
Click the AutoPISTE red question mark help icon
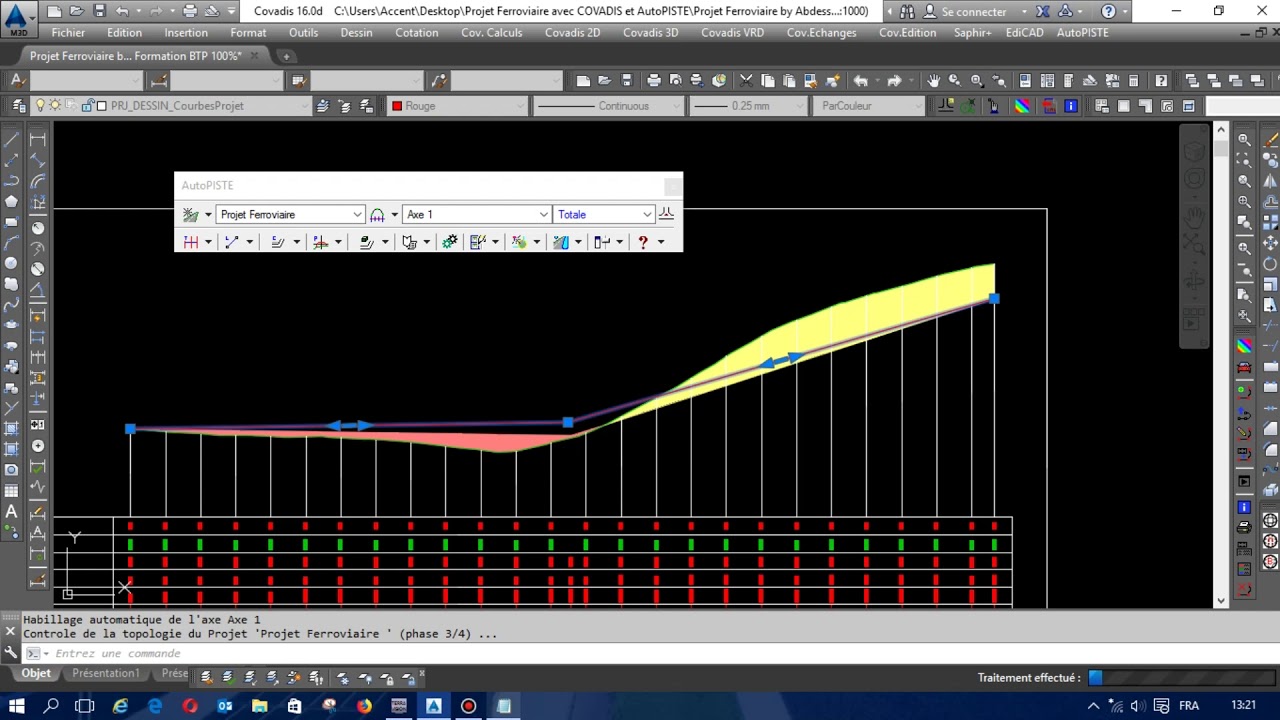pyautogui.click(x=643, y=242)
